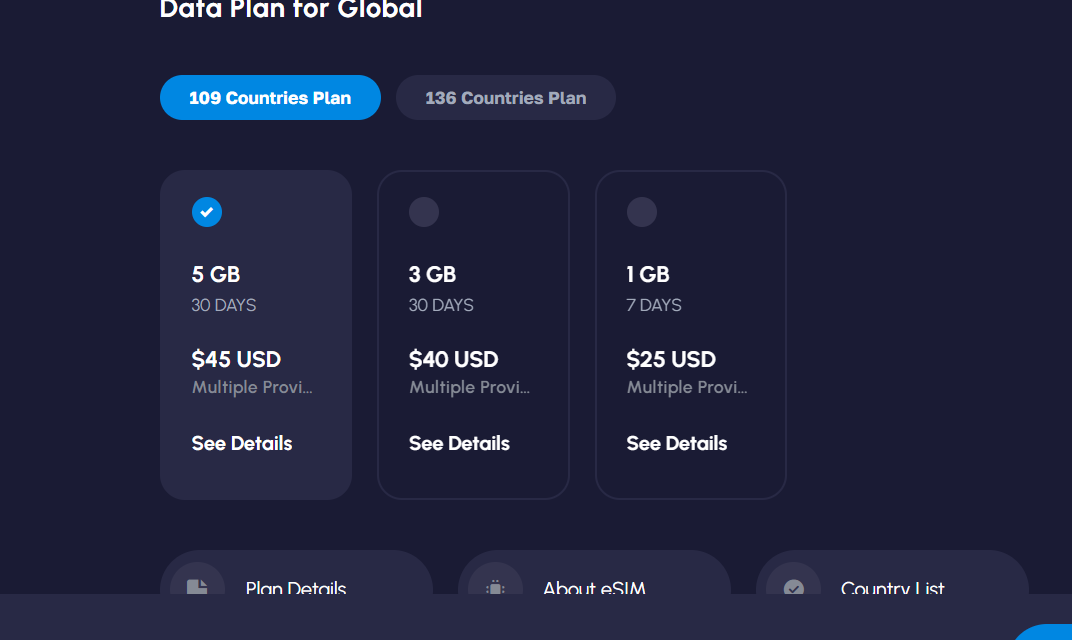
Task: Select the 3 GB plan radio circle
Action: (x=424, y=212)
